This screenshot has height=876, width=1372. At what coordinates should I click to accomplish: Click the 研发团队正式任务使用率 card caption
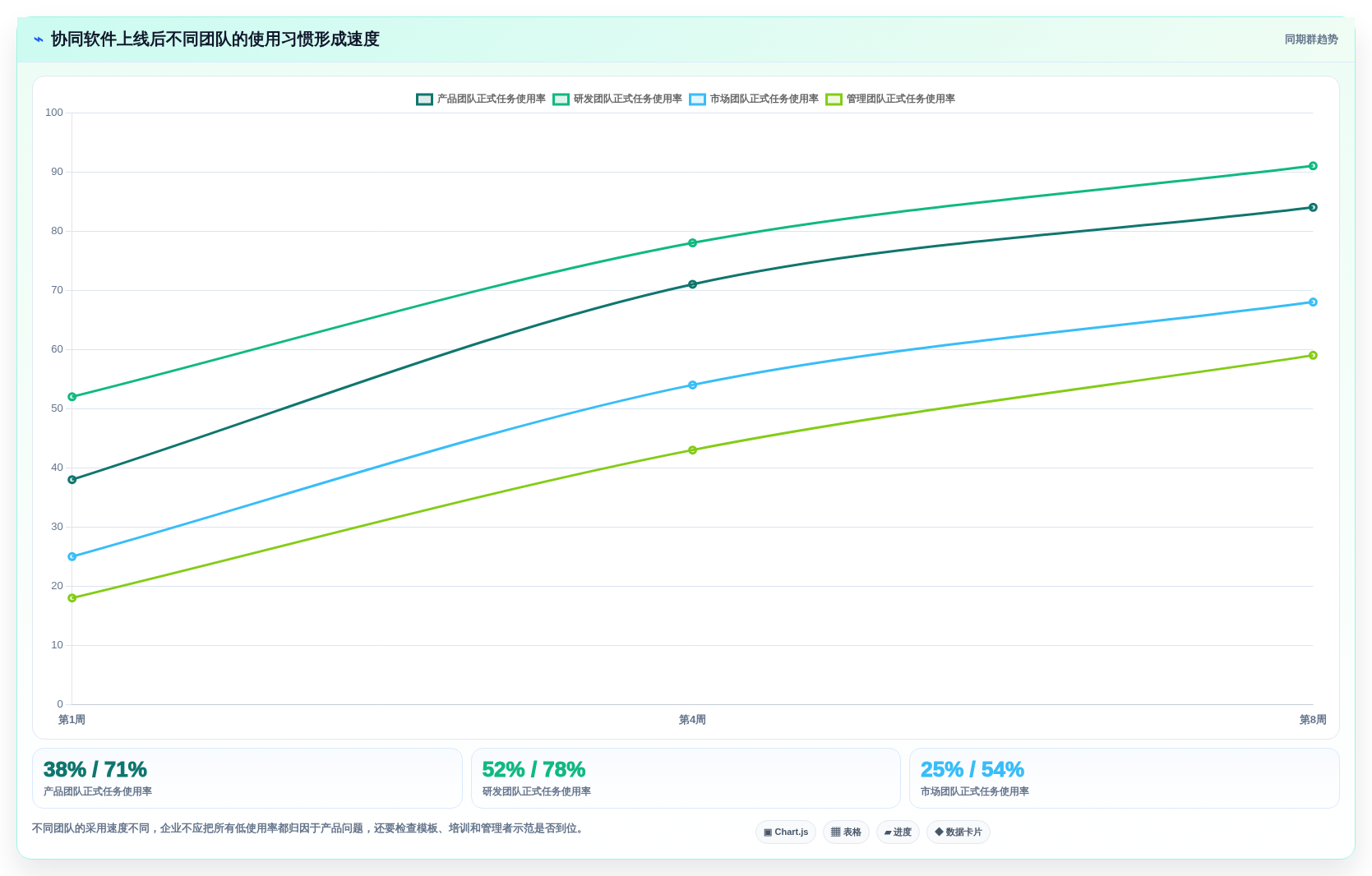pos(537,791)
